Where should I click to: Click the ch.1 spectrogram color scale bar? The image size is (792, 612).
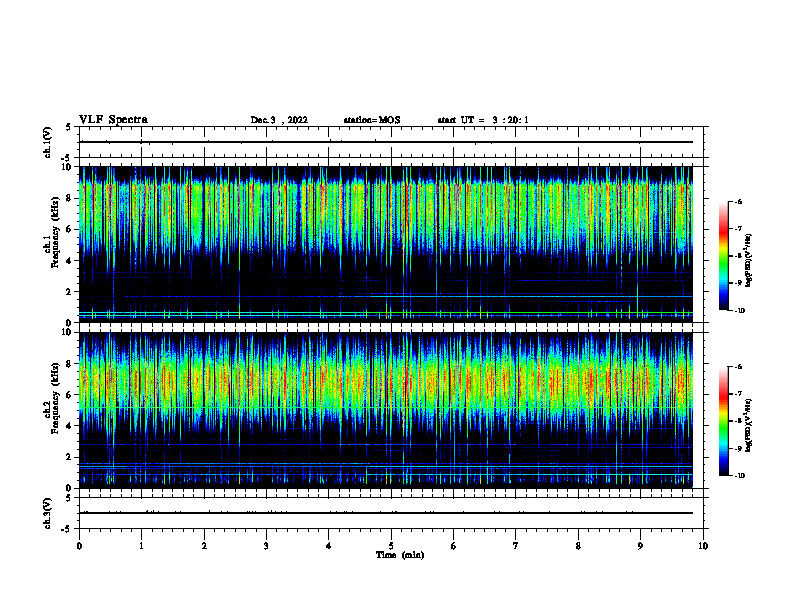coord(724,256)
